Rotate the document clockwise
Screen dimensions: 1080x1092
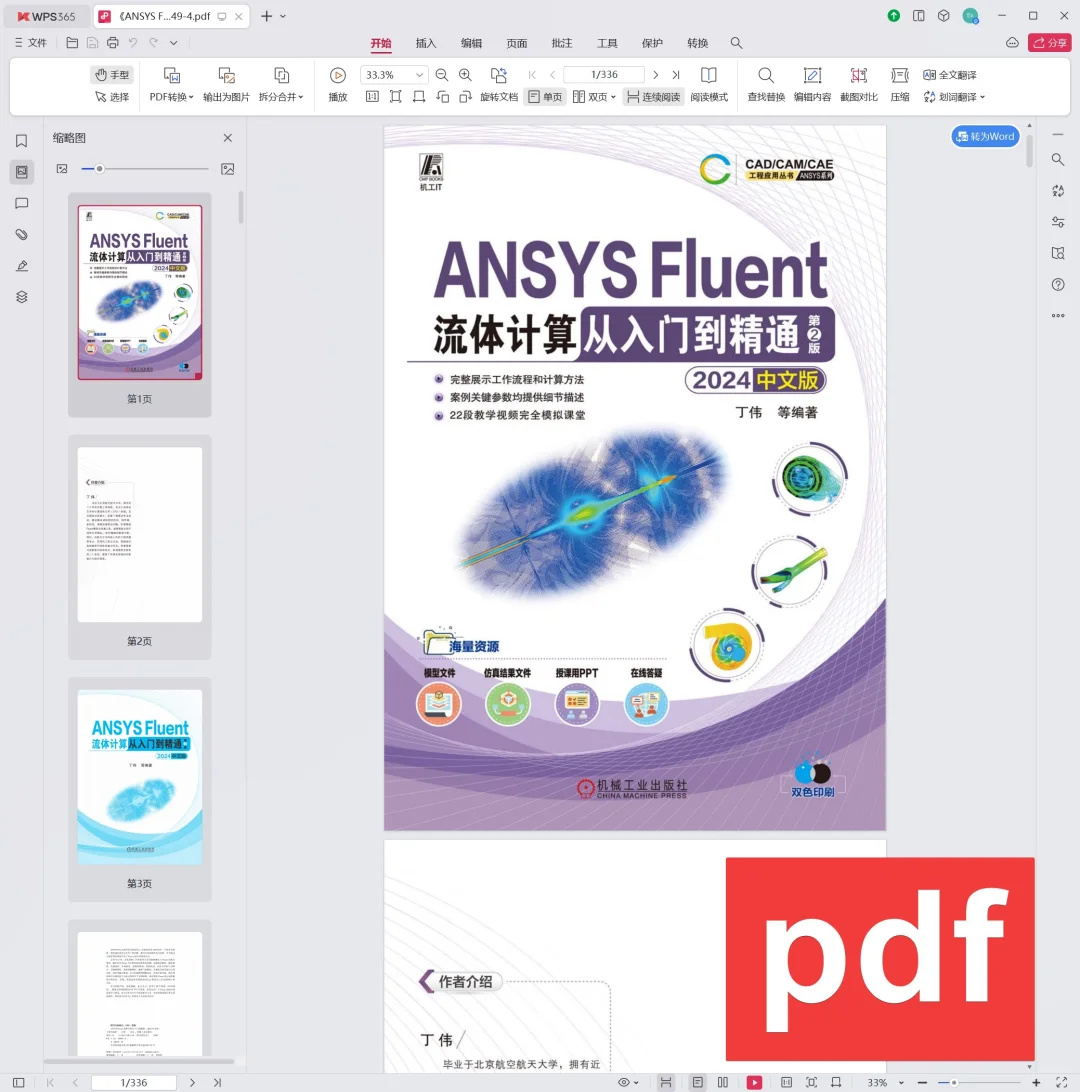[465, 97]
